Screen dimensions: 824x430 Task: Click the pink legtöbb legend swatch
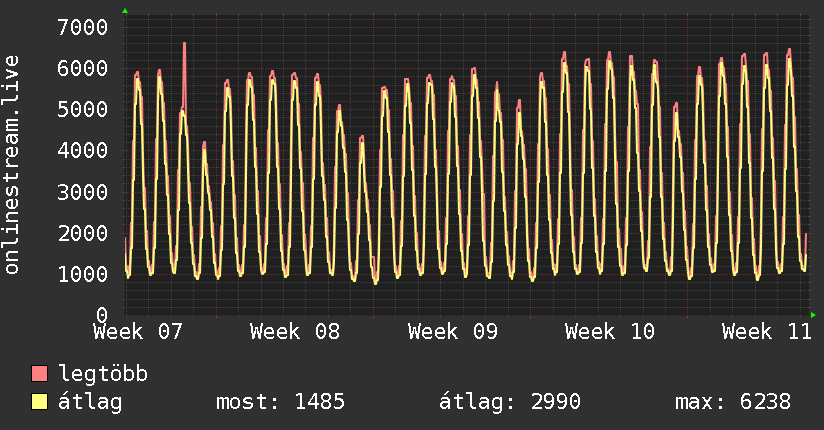coord(39,373)
